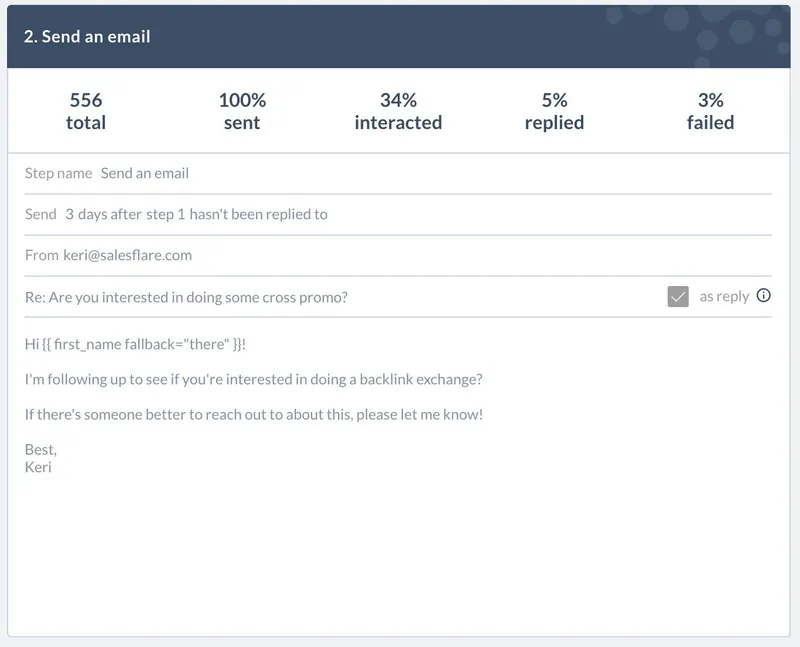800x647 pixels.
Task: Toggle the as reply checkbox
Action: pyautogui.click(x=678, y=296)
